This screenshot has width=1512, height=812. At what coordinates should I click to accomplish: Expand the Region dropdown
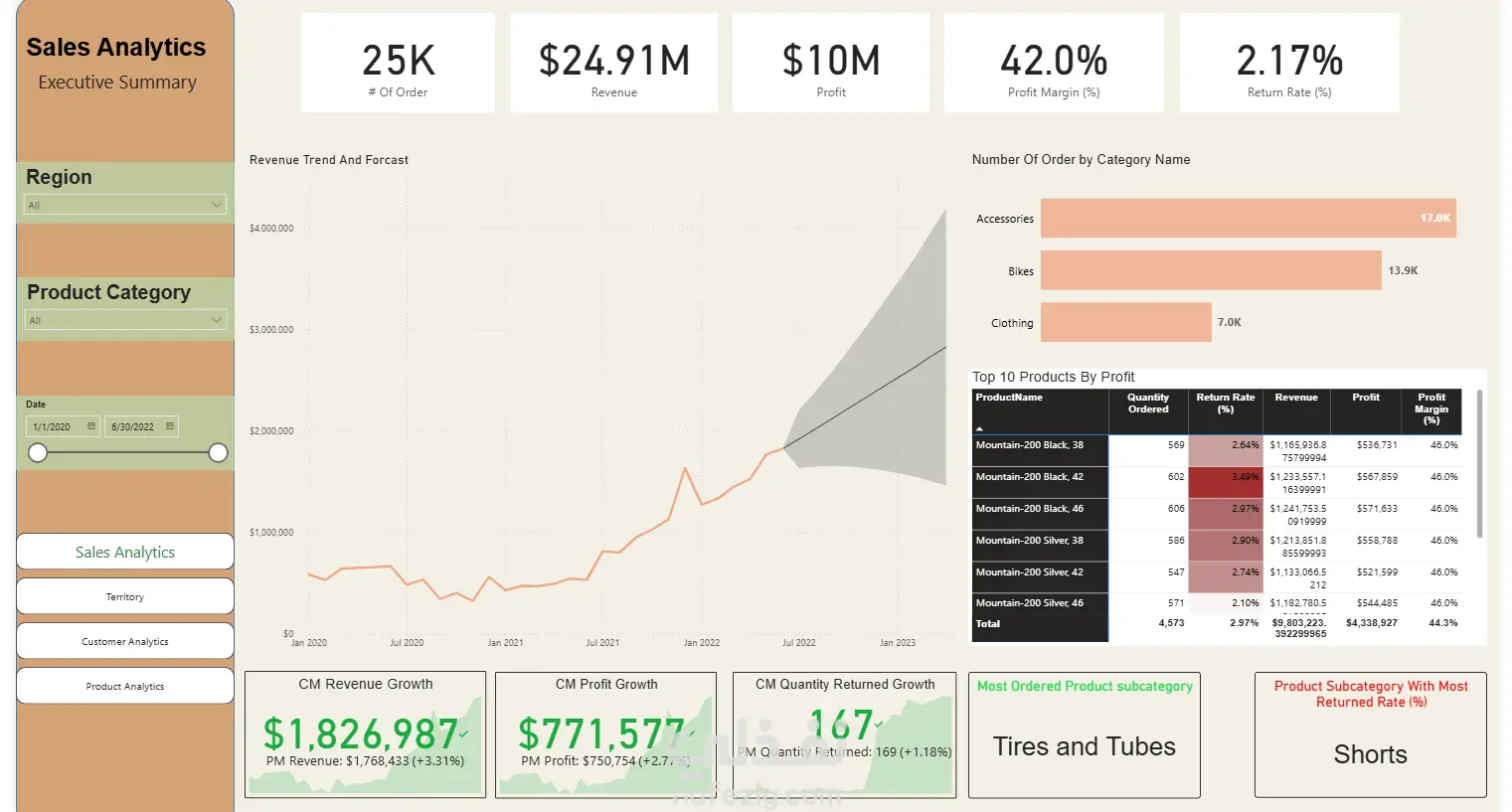125,205
